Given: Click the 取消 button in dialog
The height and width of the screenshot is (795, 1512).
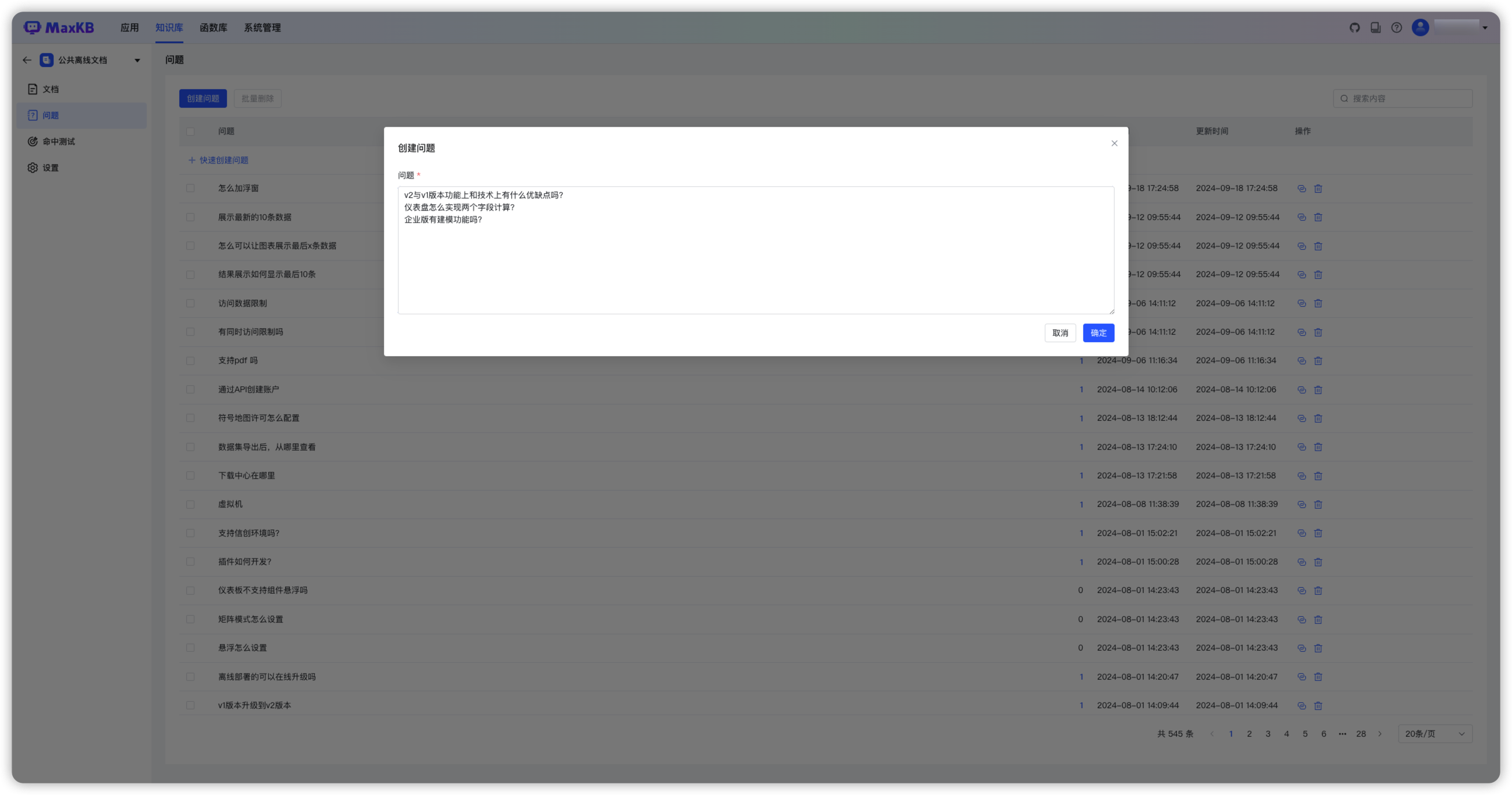Looking at the screenshot, I should coord(1059,333).
